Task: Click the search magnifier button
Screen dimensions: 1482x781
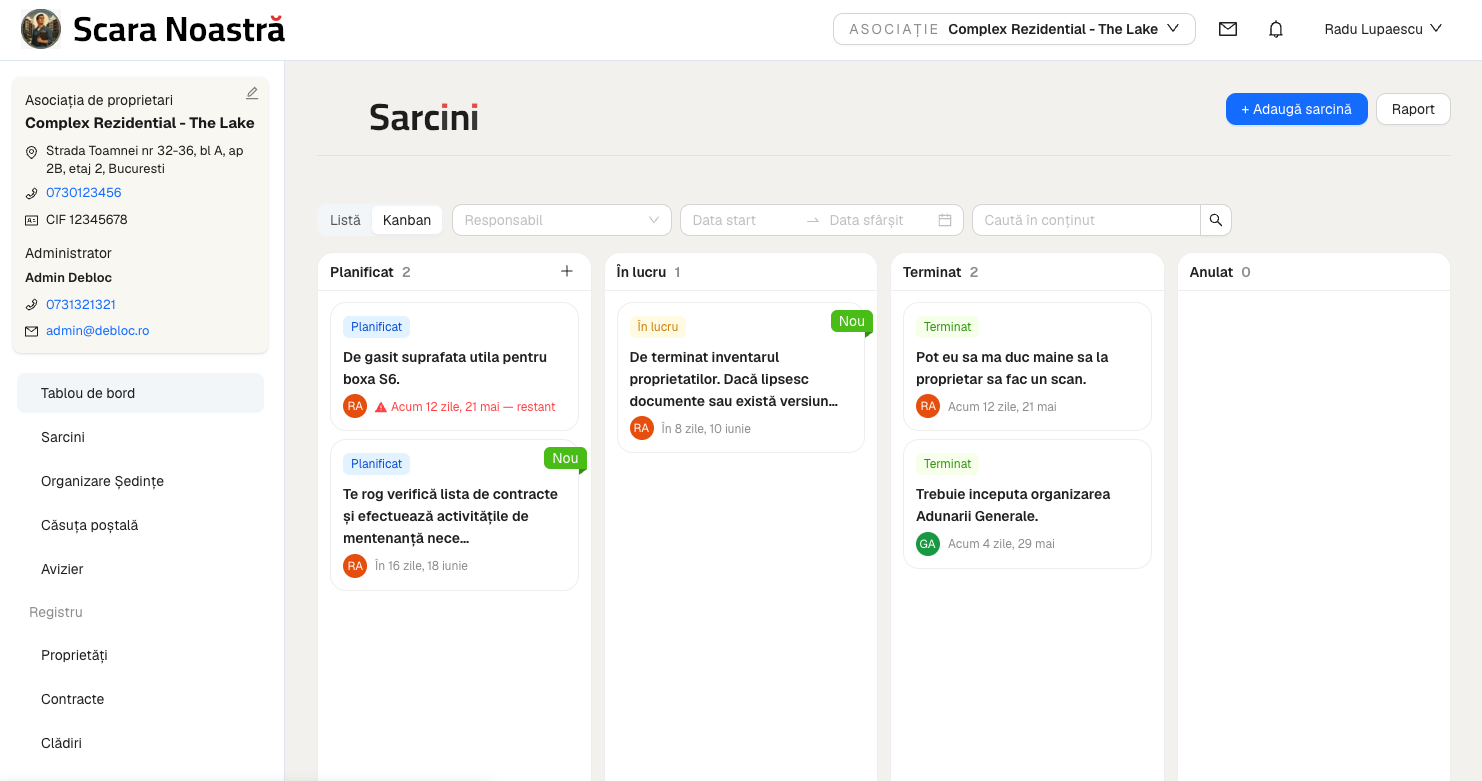Action: [1216, 220]
